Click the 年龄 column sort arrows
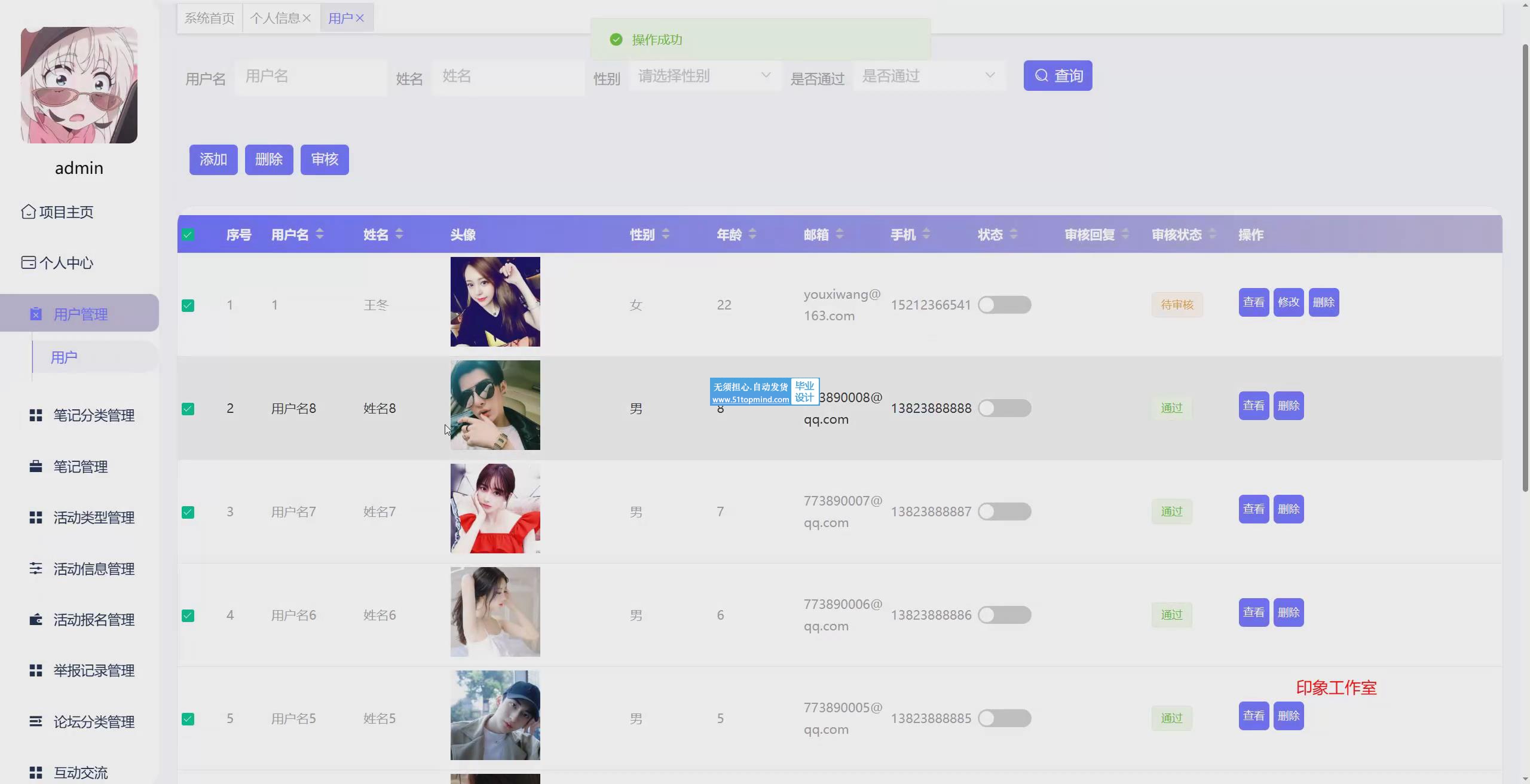Image resolution: width=1530 pixels, height=784 pixels. [752, 234]
